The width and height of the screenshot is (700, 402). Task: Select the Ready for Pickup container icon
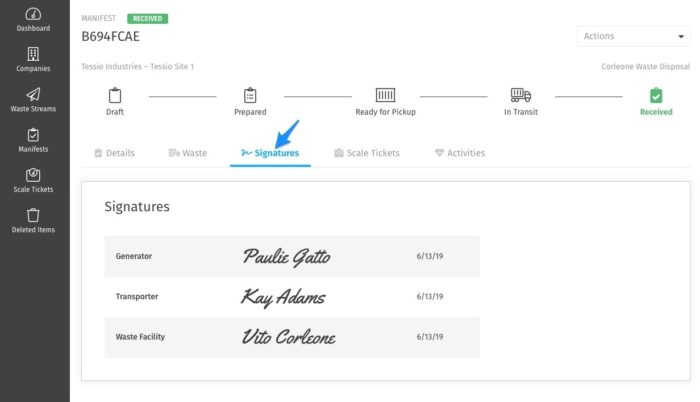click(x=385, y=95)
